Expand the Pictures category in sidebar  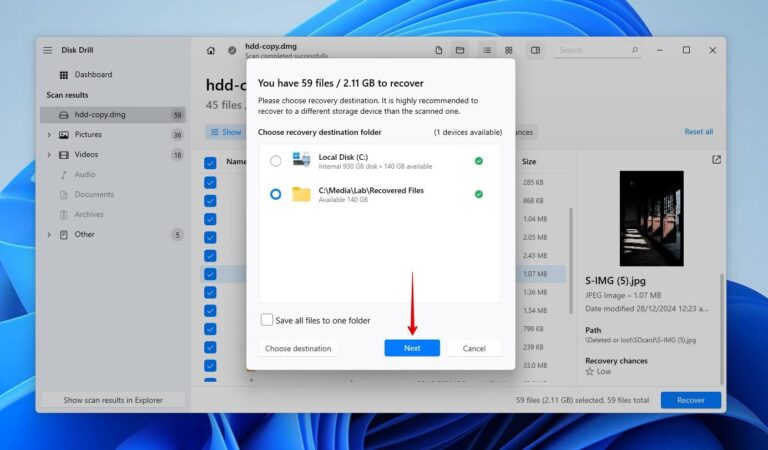coord(48,135)
